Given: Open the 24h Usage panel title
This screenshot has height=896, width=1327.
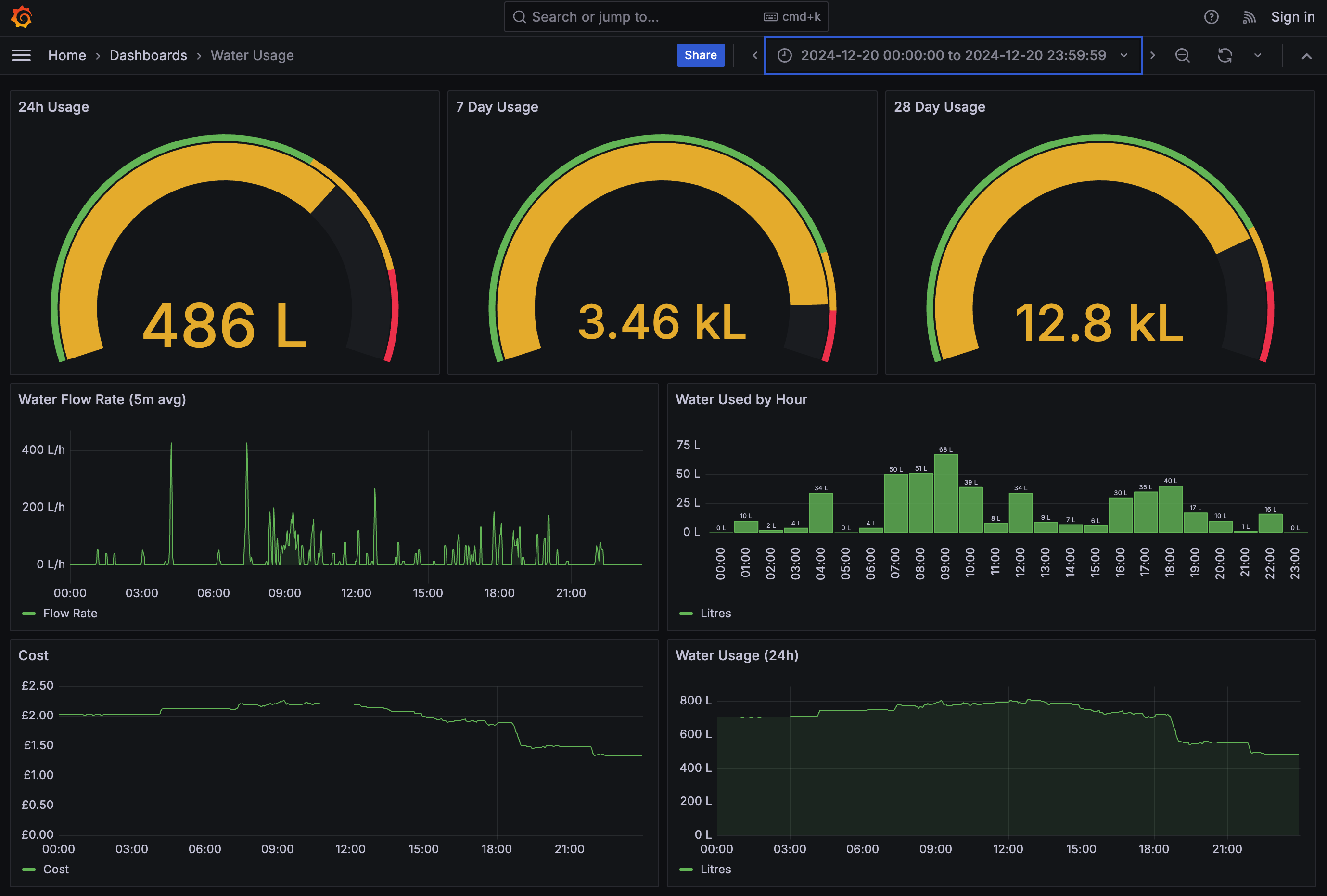Looking at the screenshot, I should pyautogui.click(x=54, y=107).
